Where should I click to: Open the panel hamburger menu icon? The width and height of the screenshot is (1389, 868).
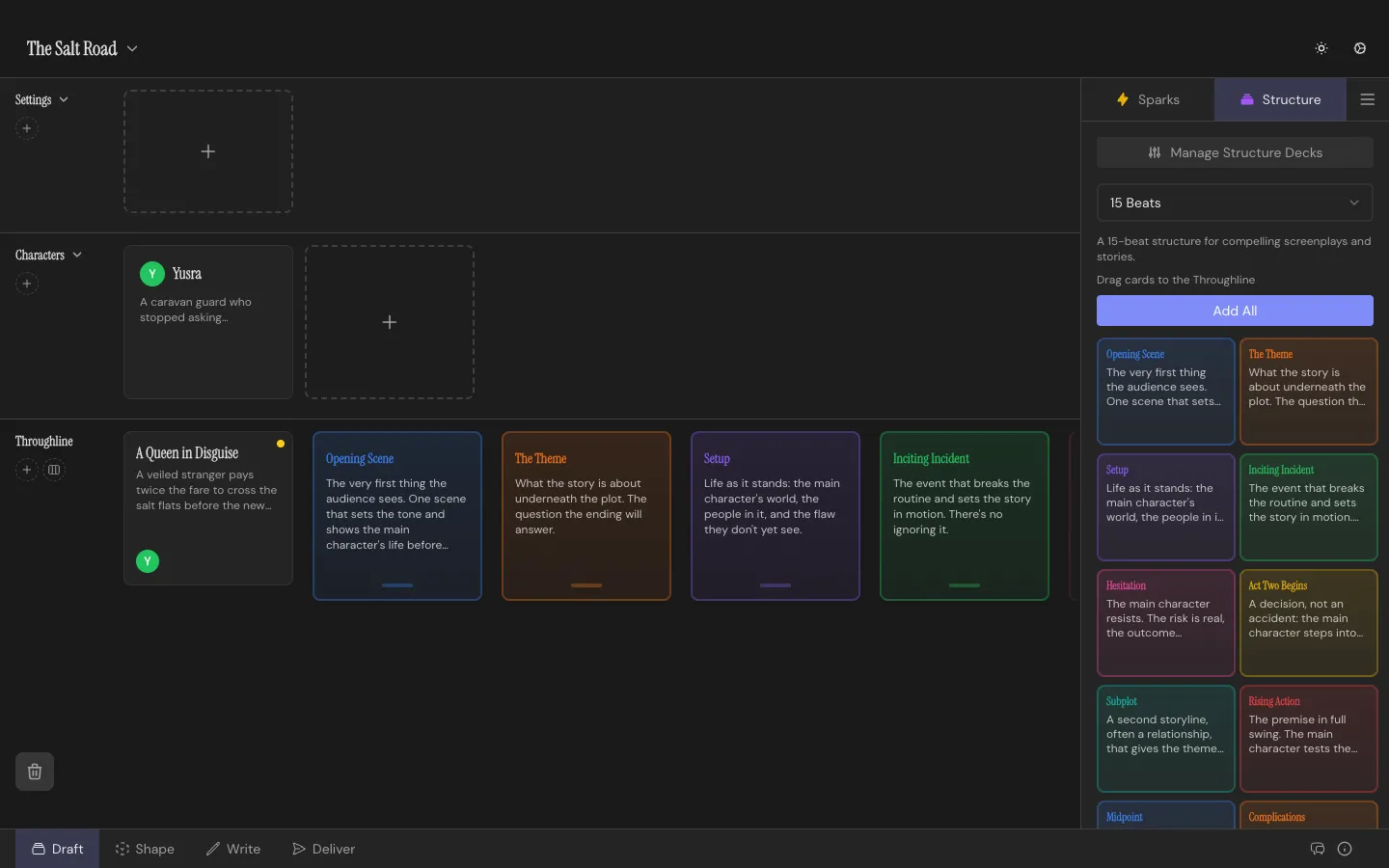(x=1367, y=99)
